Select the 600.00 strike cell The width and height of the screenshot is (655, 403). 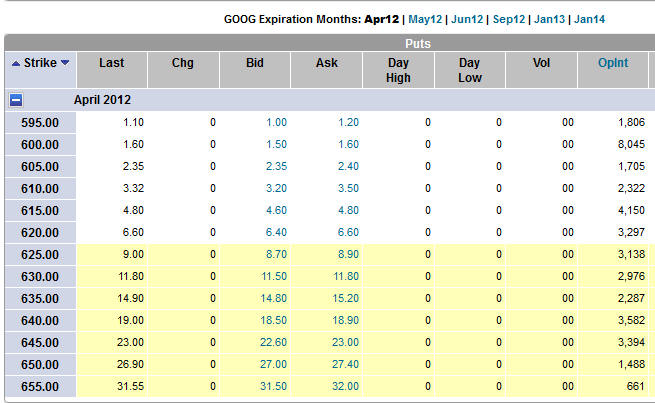click(40, 144)
